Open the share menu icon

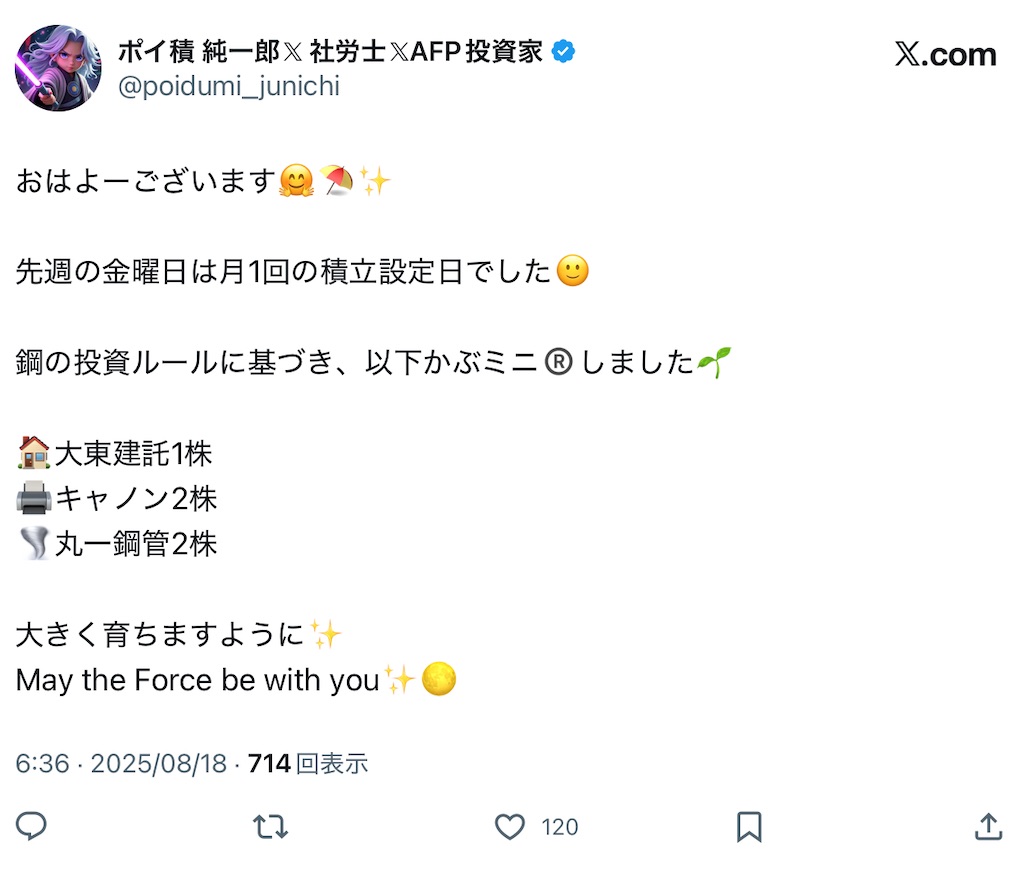pos(988,826)
